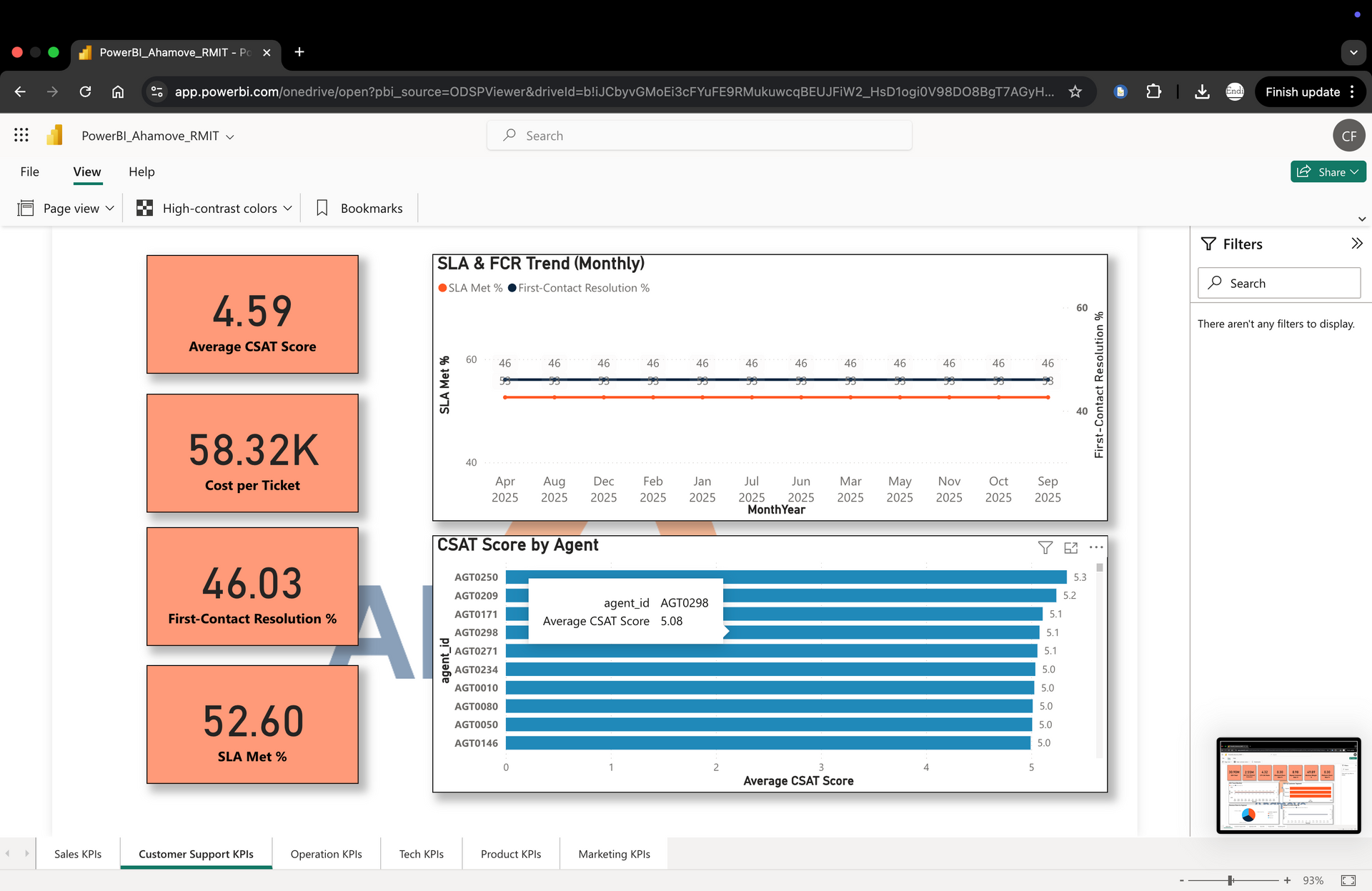Bookmark this page with star icon
The image size is (1372, 891).
[1075, 91]
